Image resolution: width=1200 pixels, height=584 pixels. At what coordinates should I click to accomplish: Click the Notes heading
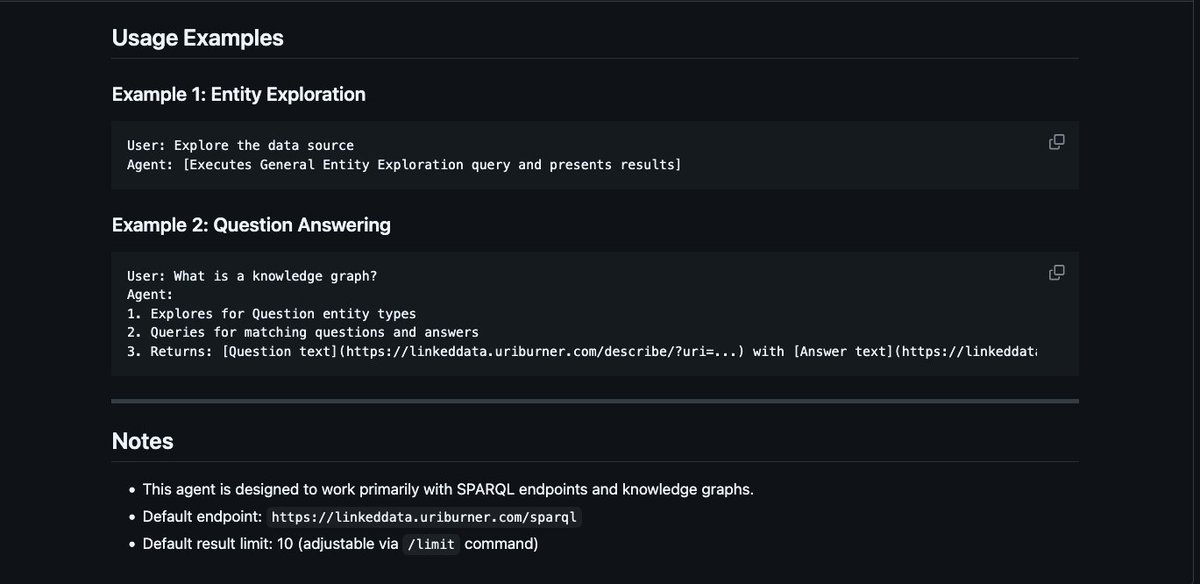[142, 441]
